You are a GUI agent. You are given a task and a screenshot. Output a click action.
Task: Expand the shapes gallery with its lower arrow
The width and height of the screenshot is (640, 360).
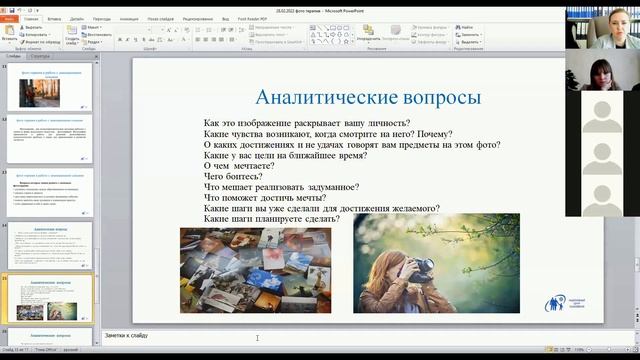coord(353,42)
